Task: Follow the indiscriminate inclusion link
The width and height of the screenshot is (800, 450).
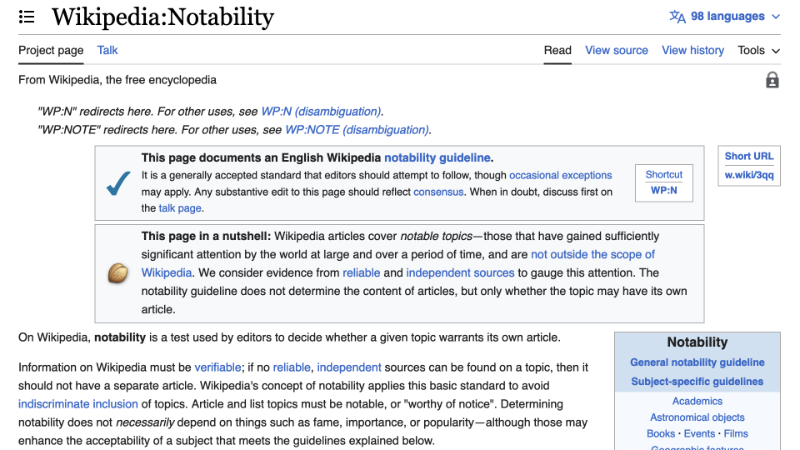Action: coord(78,404)
